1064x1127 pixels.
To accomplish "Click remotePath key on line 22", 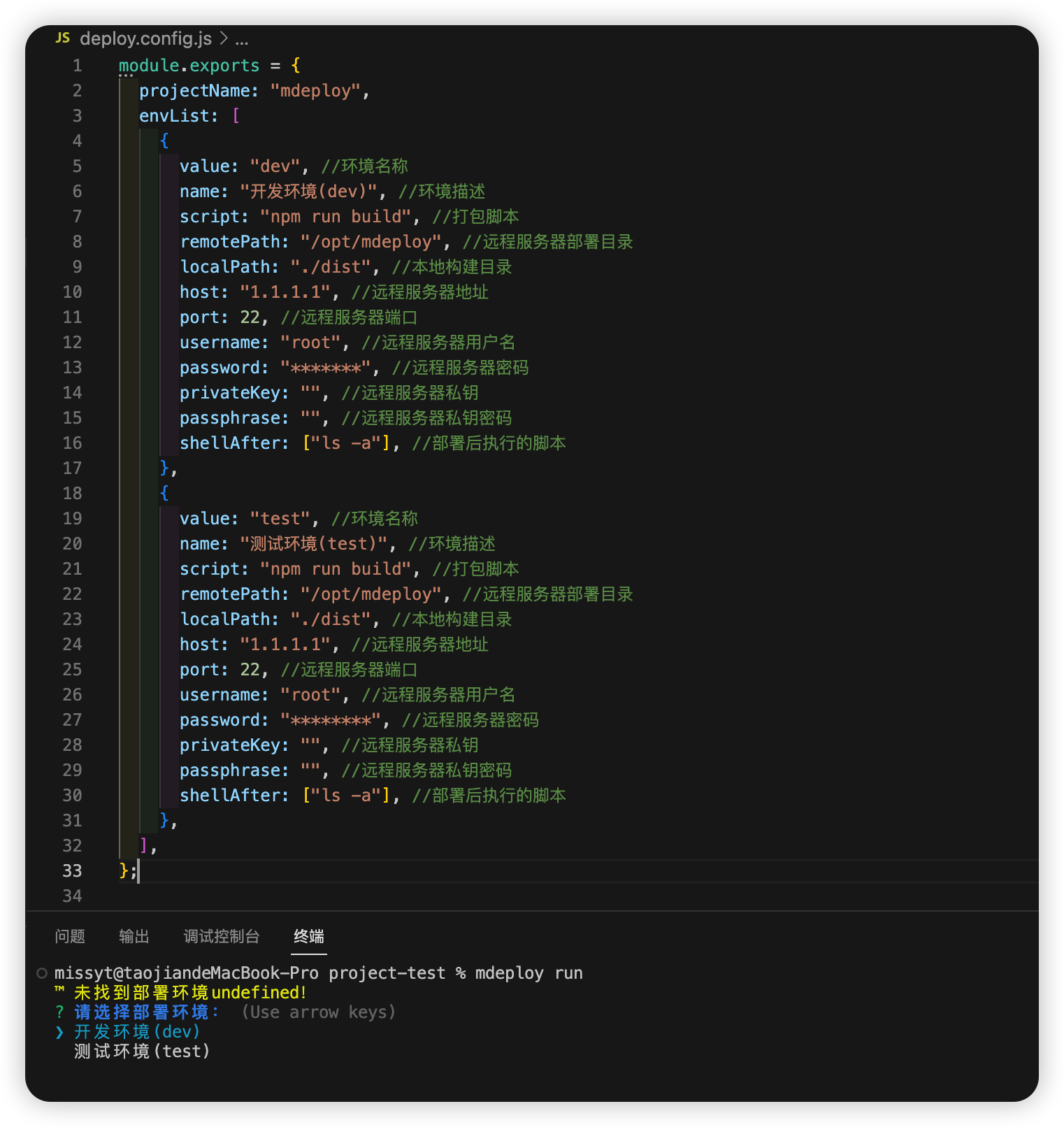I will tap(229, 594).
